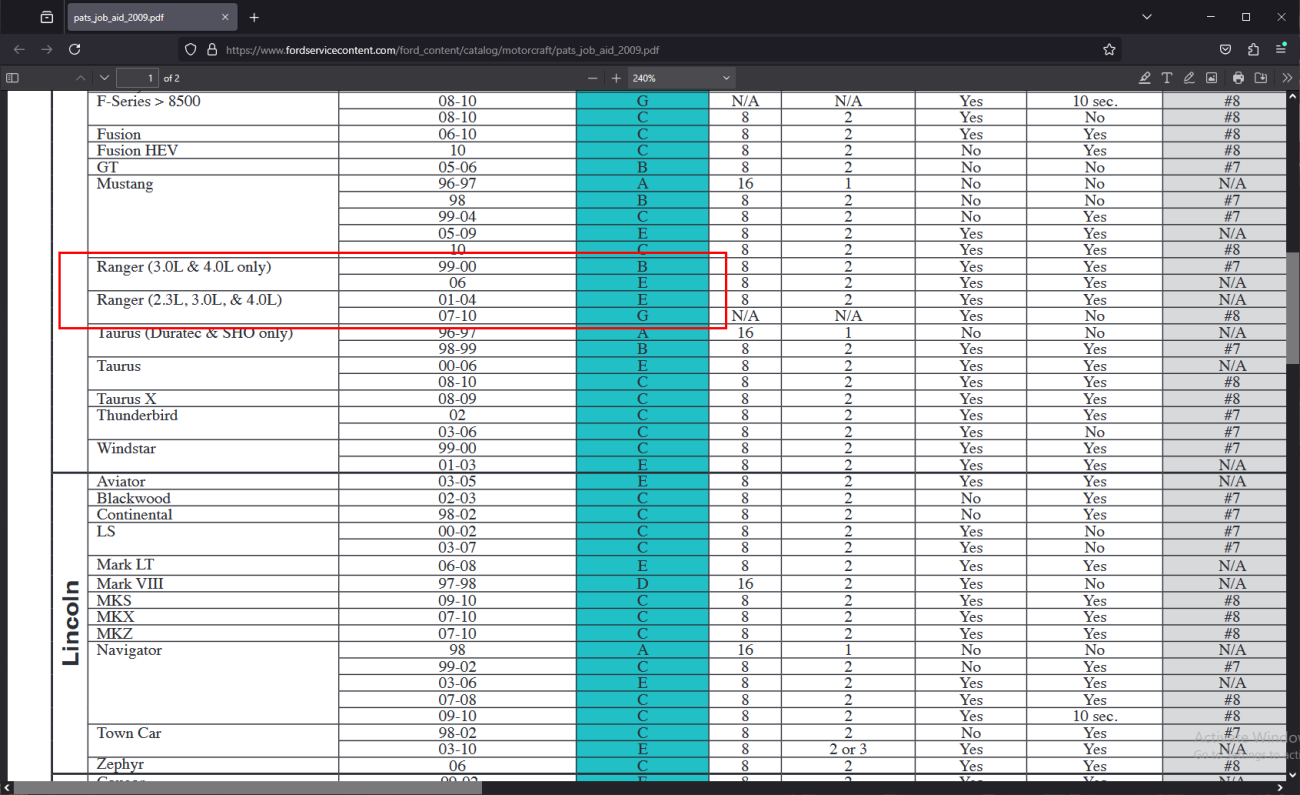
Task: Close the pats_job_aid_2009.pdf tab
Action: click(x=225, y=17)
